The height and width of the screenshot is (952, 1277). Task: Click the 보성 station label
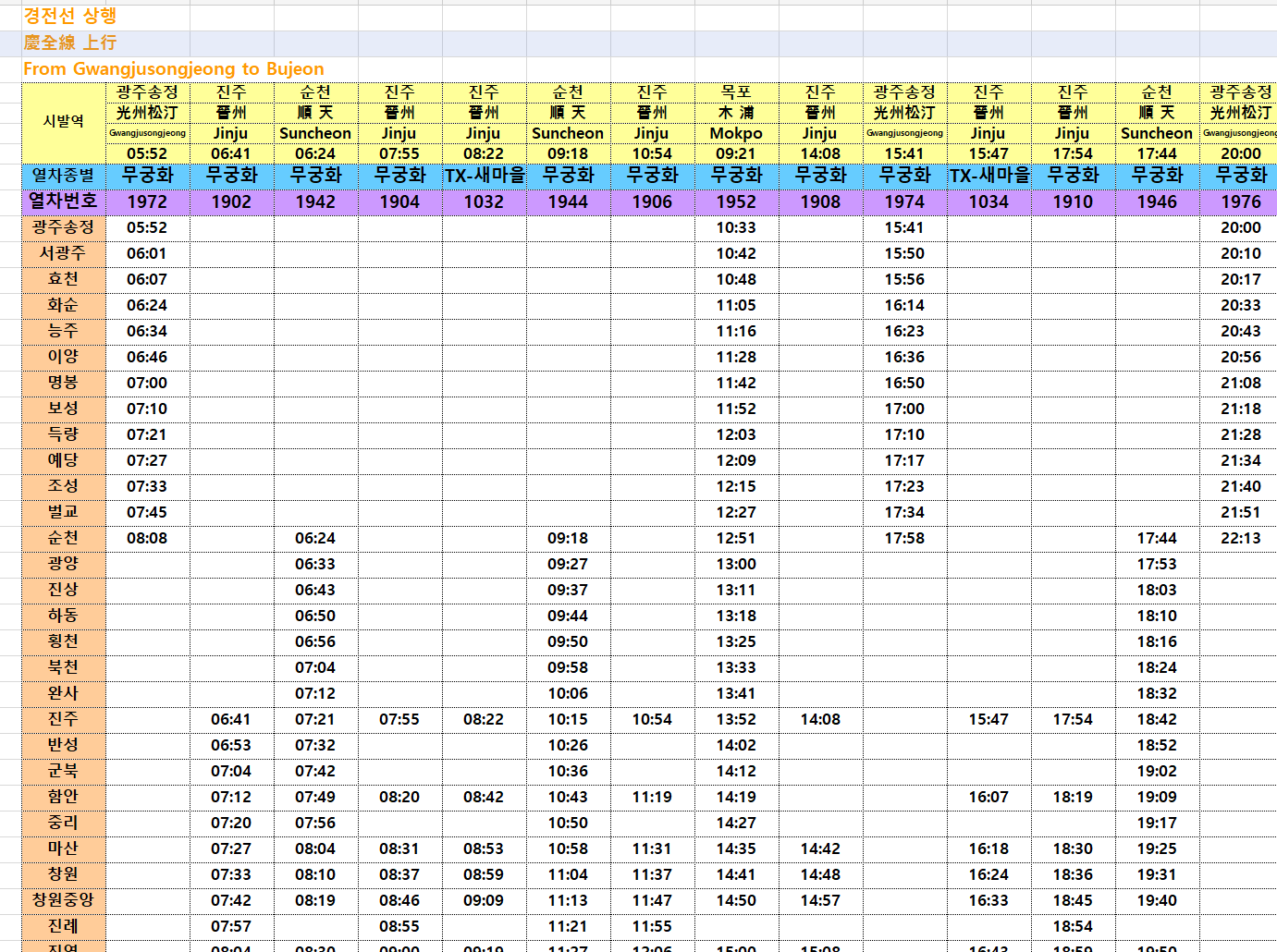coord(64,409)
